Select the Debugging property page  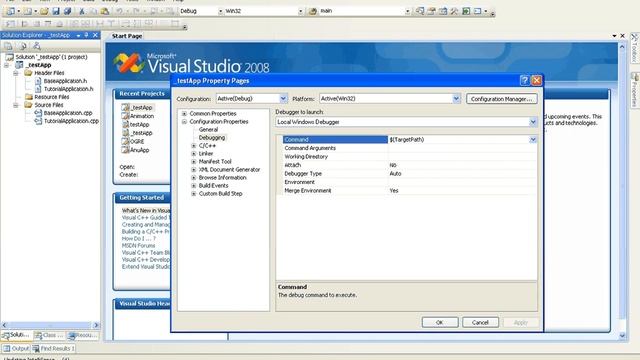coord(212,138)
